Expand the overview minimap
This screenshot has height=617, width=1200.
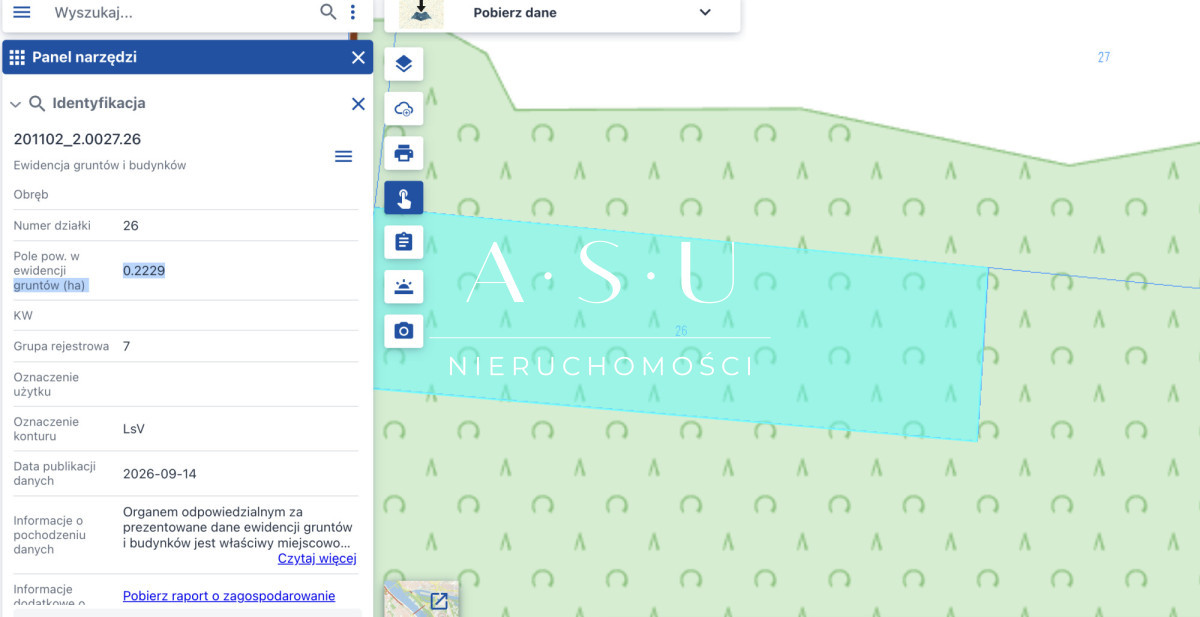tap(438, 601)
